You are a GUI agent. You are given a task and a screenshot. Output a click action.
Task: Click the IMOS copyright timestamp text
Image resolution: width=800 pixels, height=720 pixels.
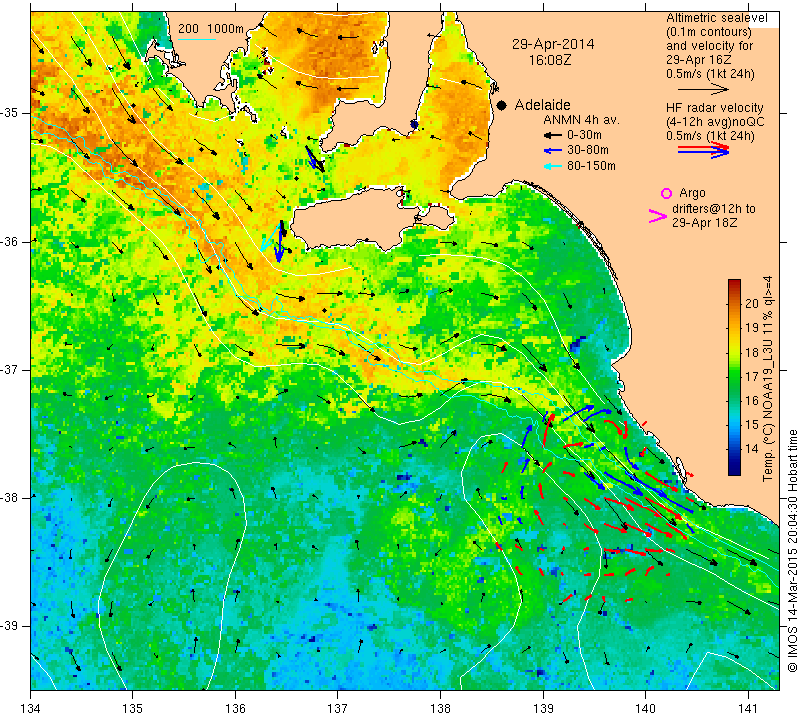point(792,551)
